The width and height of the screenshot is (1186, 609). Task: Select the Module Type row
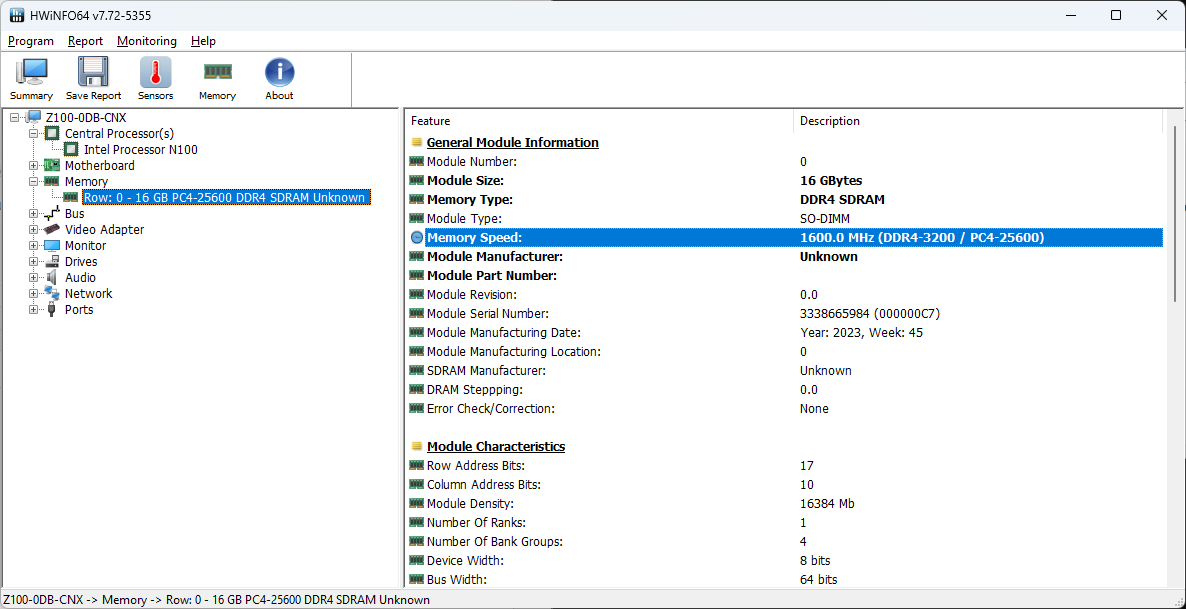(x=785, y=219)
